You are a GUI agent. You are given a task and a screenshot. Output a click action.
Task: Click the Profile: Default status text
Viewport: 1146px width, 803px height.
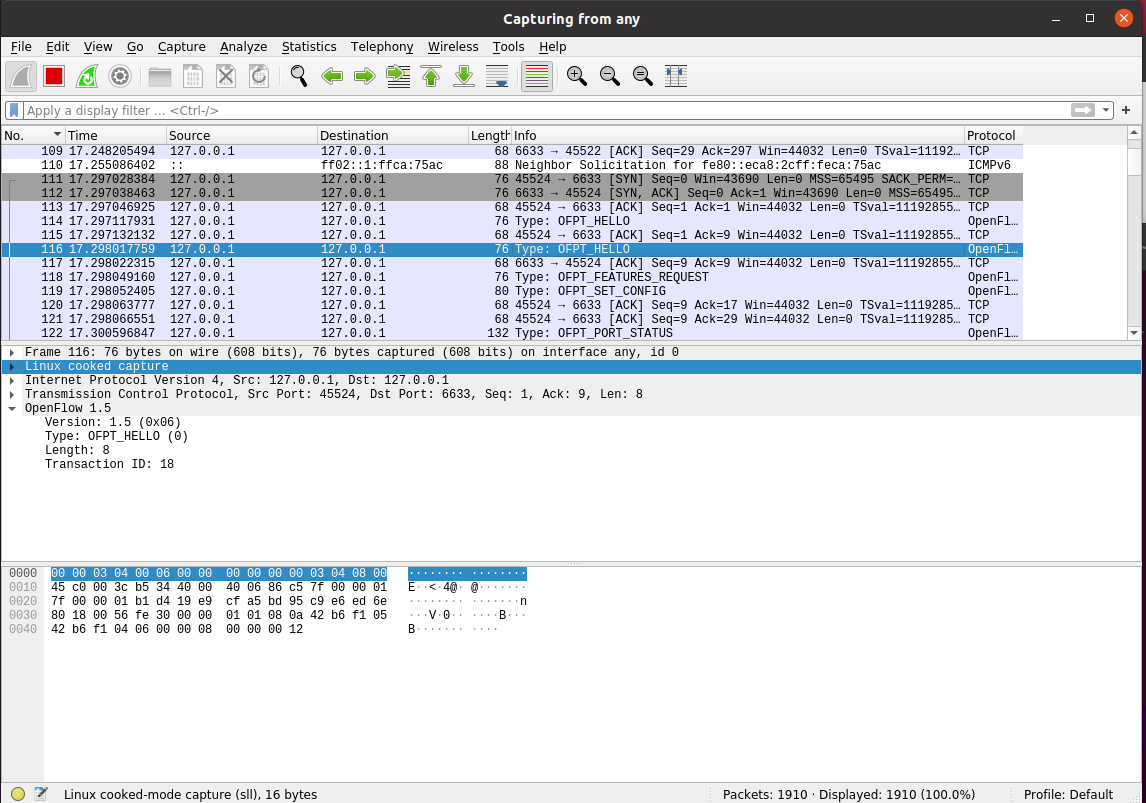pos(1068,794)
